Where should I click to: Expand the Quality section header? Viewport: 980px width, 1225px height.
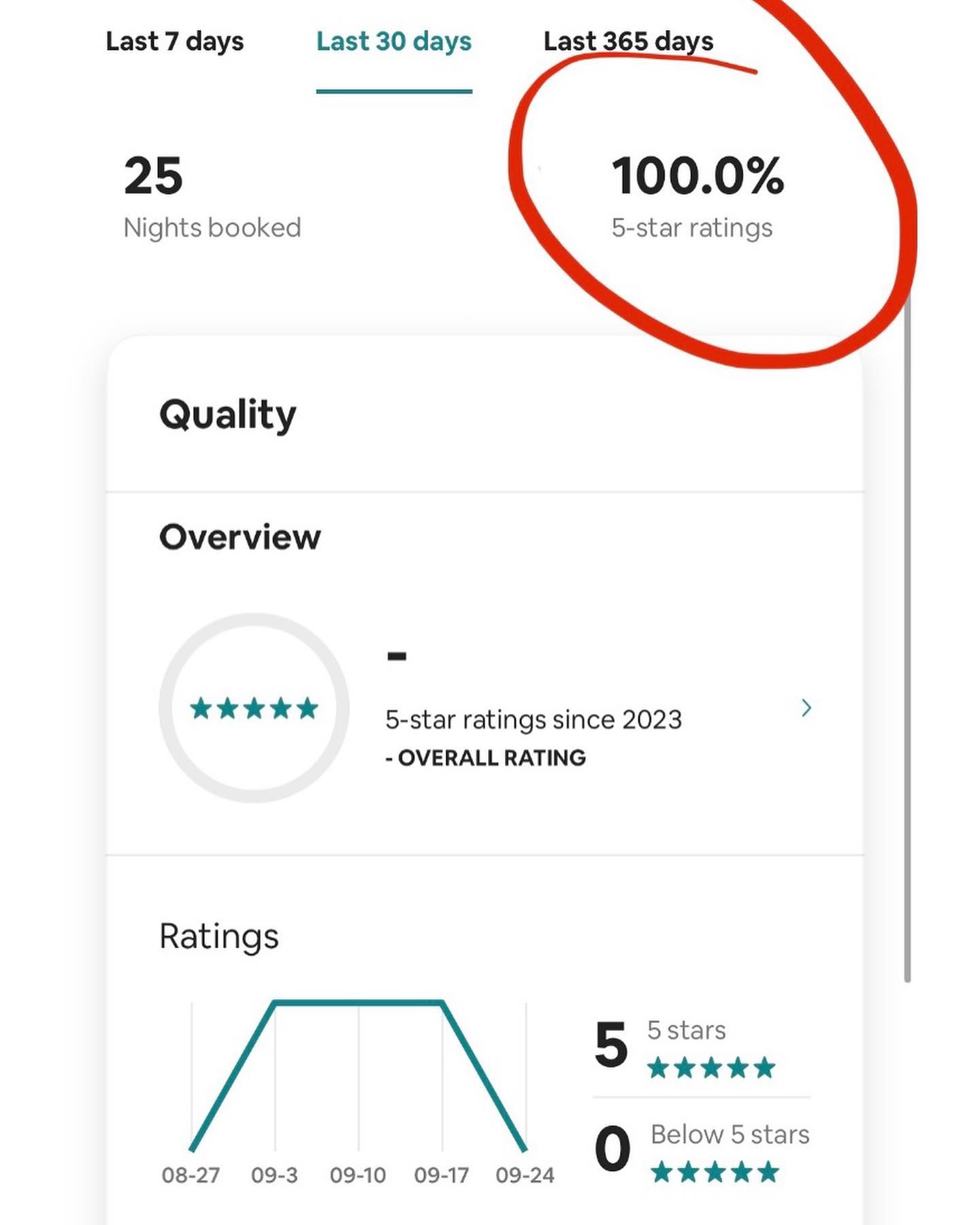pos(227,414)
